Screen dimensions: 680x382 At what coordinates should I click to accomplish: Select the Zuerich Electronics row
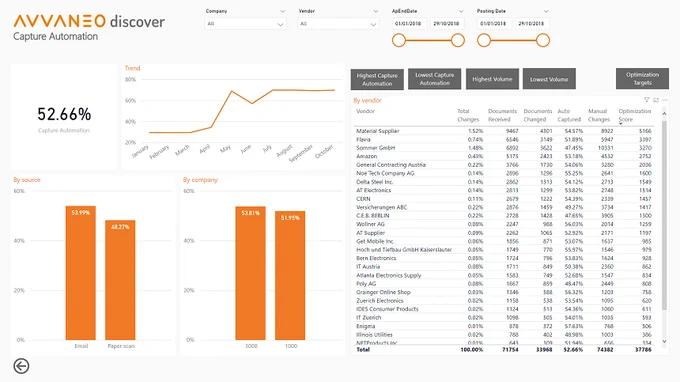coord(504,300)
